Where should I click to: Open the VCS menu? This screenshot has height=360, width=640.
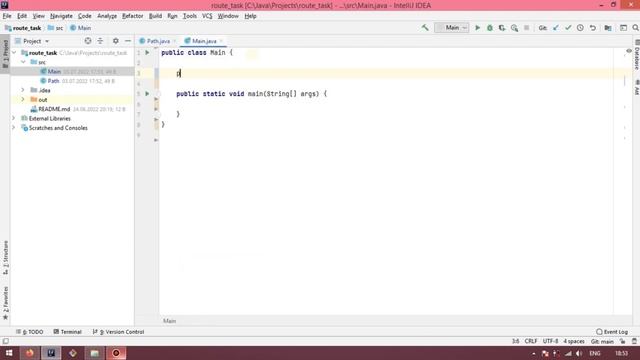(207, 16)
